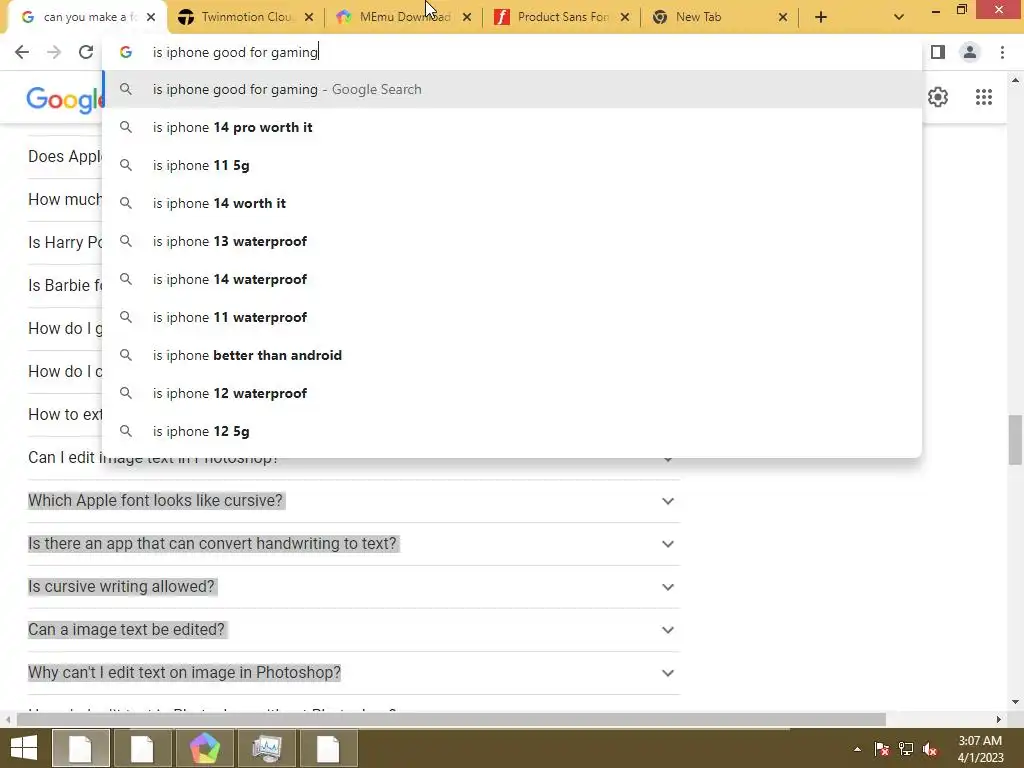Image resolution: width=1024 pixels, height=768 pixels.
Task: Click the horizontal scrollbar thumb
Action: 451,720
